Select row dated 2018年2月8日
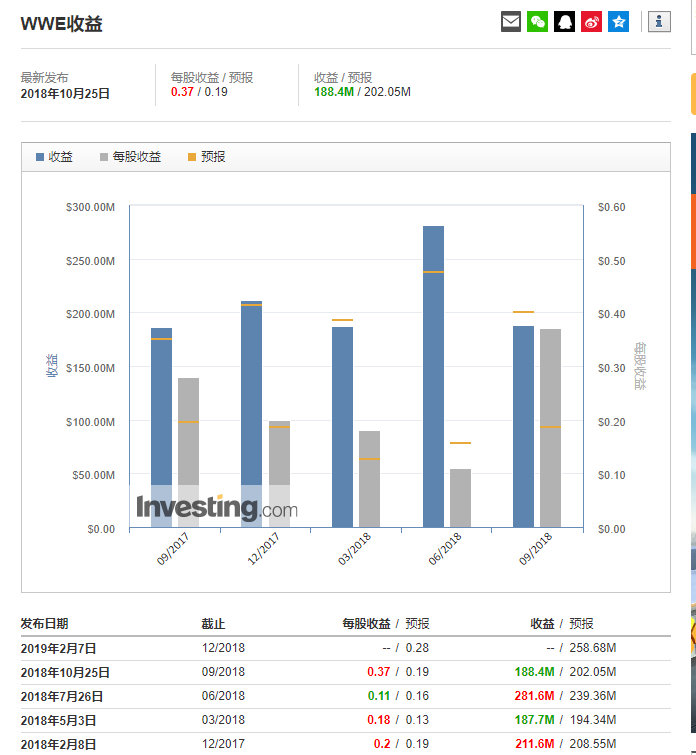Screen dimensions: 696x755 click(345, 744)
